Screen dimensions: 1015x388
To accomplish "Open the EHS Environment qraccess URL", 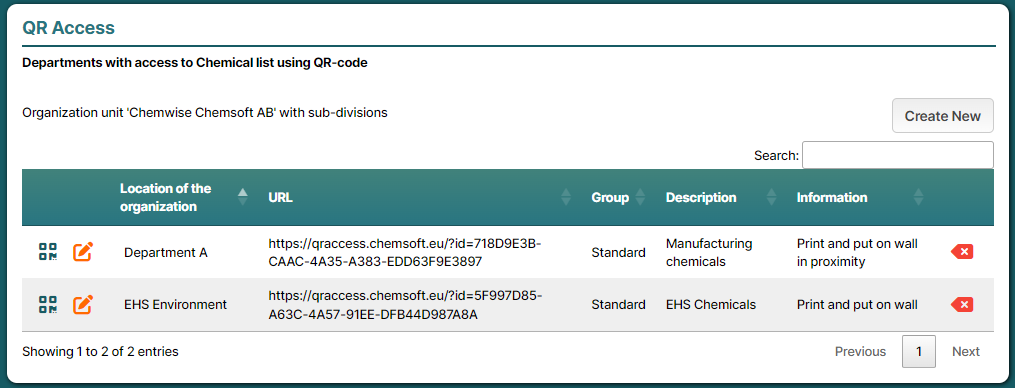I will (405, 305).
